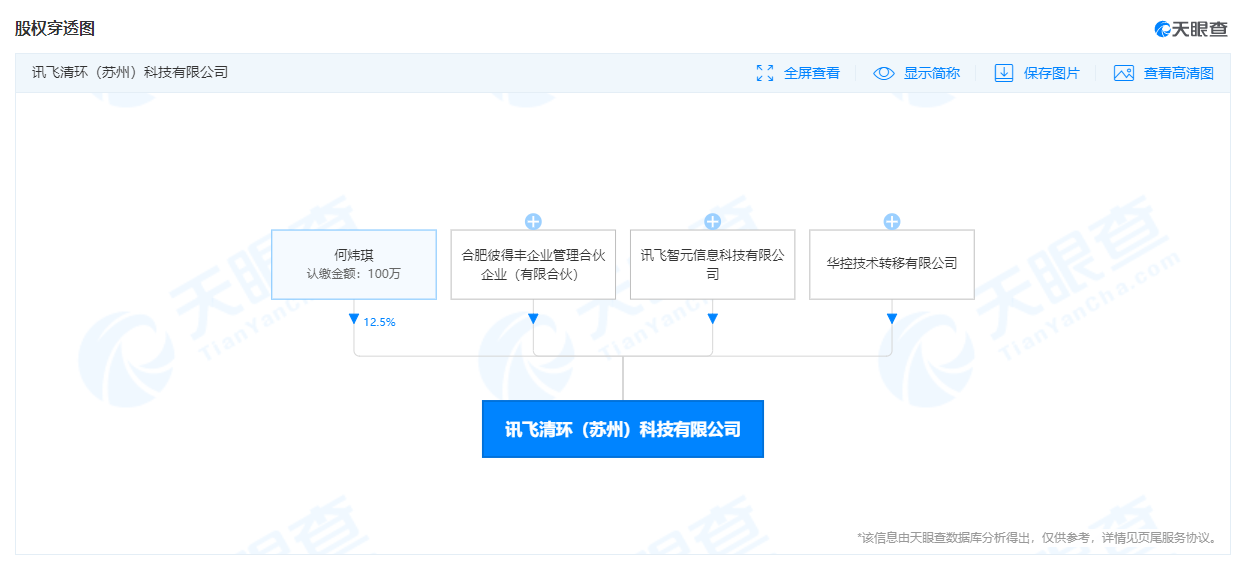The width and height of the screenshot is (1247, 571).
Task: Click the eye icon for short names
Action: [884, 73]
